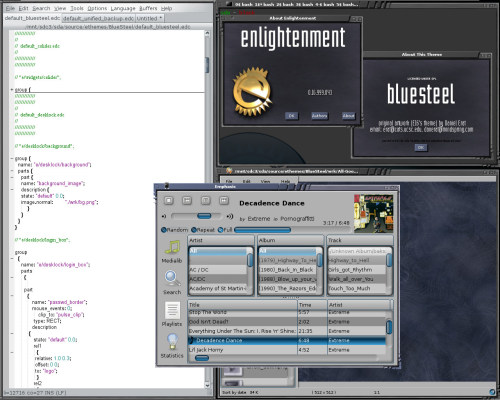The height and width of the screenshot is (400, 500).
Task: Click the low-volume speaker icon in Emphasis
Action: [164, 216]
